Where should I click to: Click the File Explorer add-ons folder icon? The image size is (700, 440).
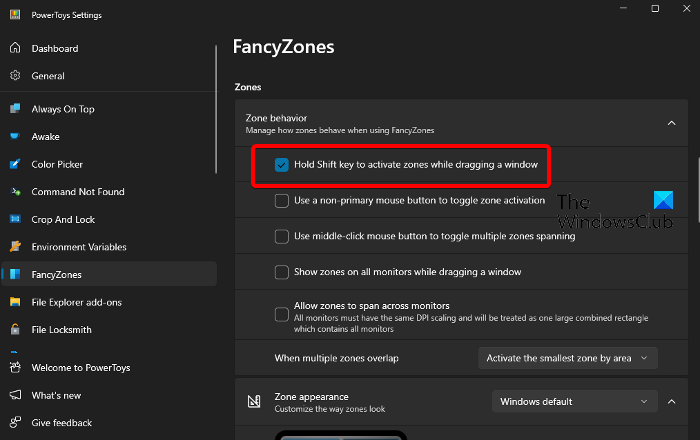(15, 302)
